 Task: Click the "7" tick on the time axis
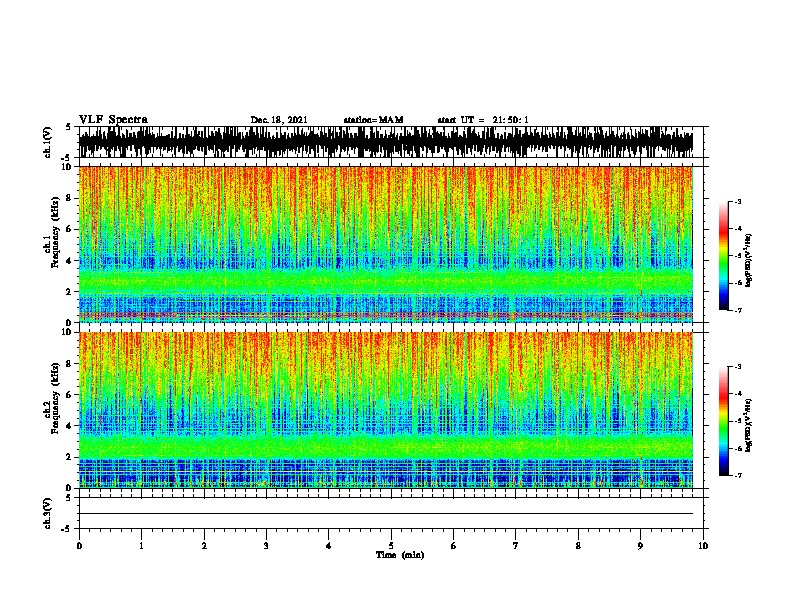pyautogui.click(x=516, y=546)
